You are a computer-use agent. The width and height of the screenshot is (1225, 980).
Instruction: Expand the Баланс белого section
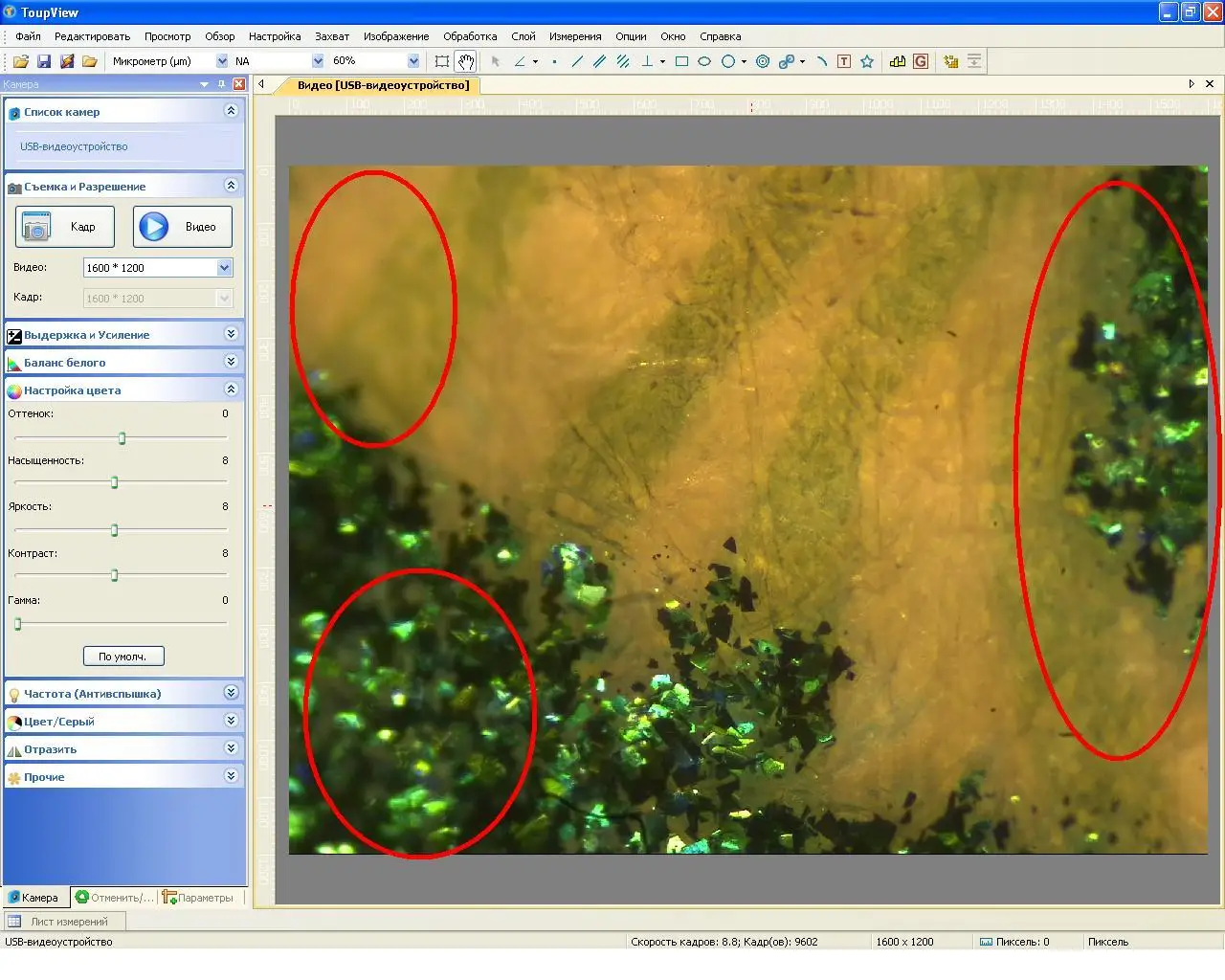pos(231,362)
